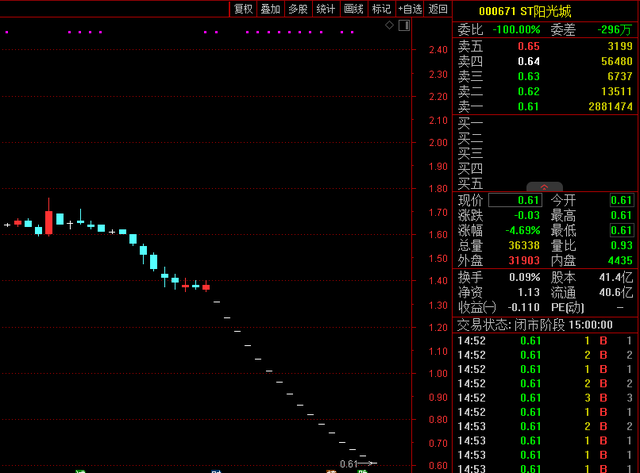Click the 14:52 tick row with volume 3

tap(545, 398)
